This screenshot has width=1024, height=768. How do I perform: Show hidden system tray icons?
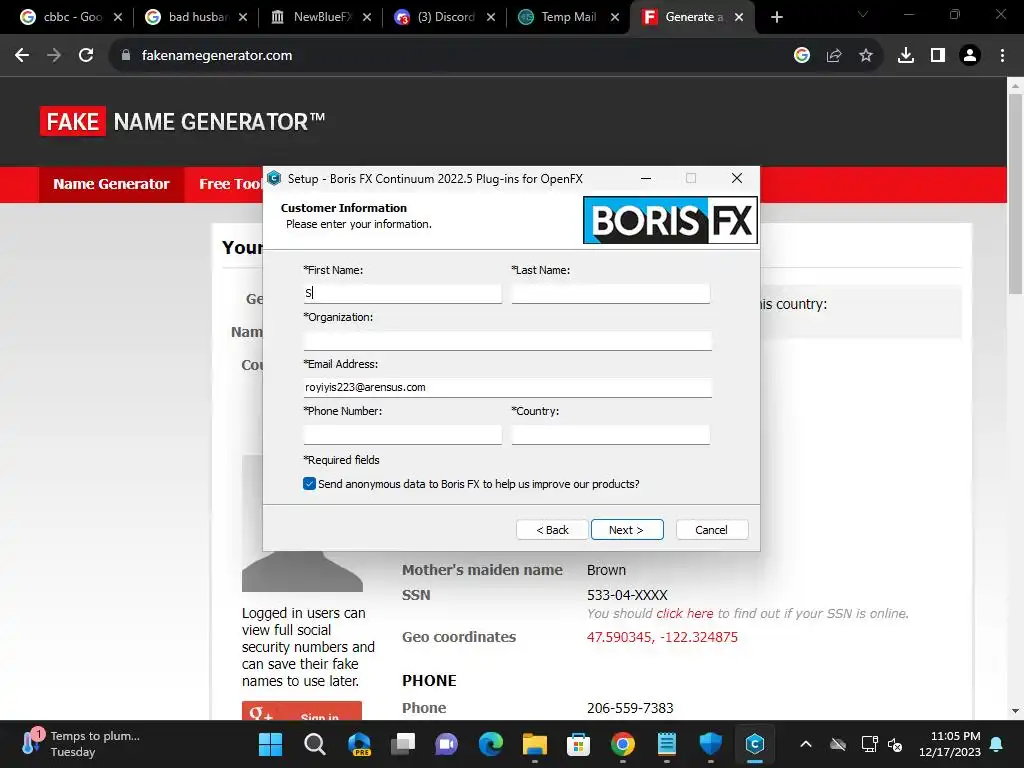(806, 744)
